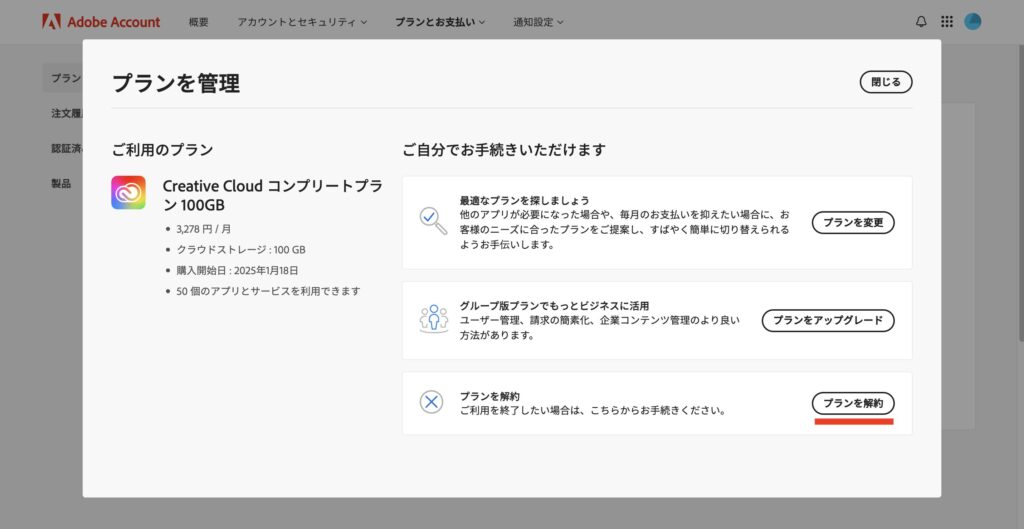Click the Adobe logo icon
The width and height of the screenshot is (1024, 529).
[51, 21]
